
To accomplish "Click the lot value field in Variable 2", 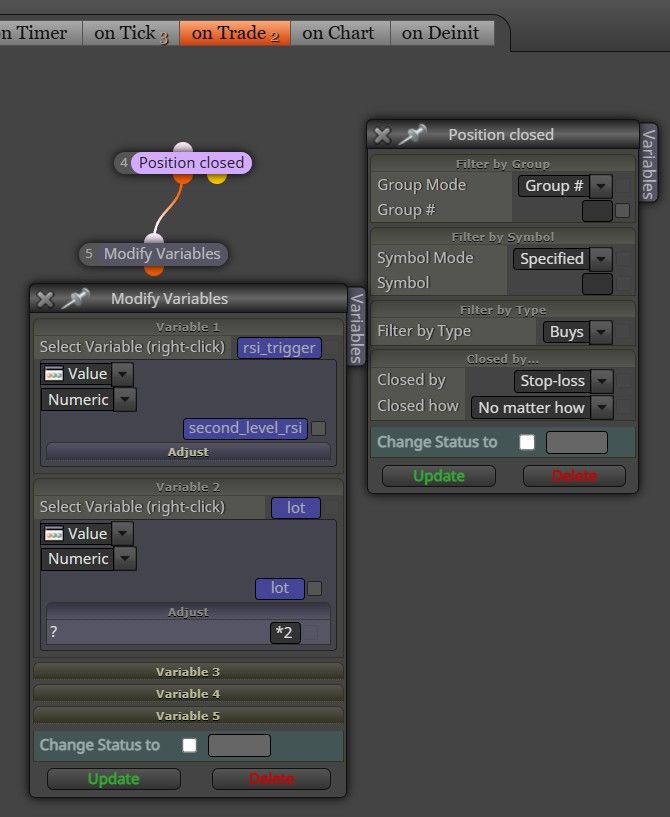I will click(280, 588).
